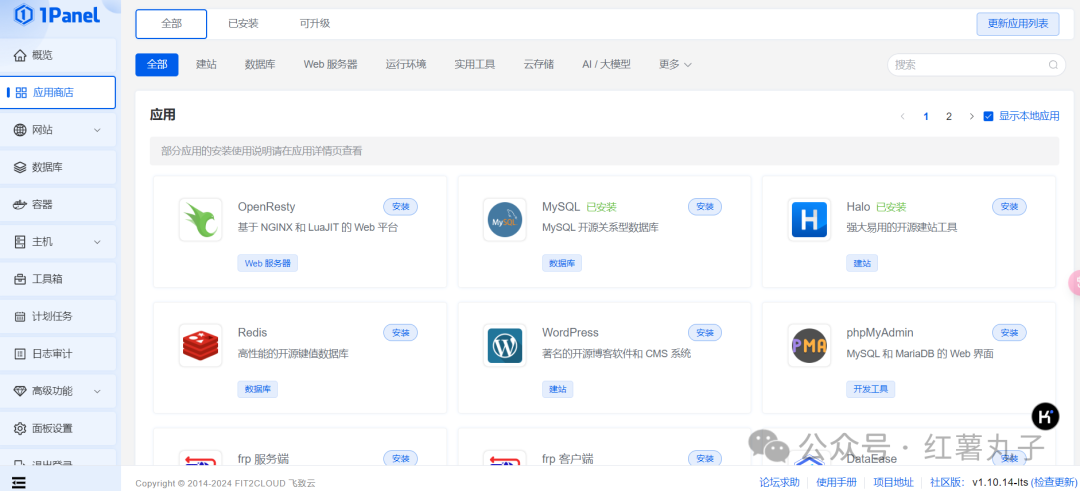The width and height of the screenshot is (1080, 491).
Task: Select the blue 全部 category filter
Action: point(157,64)
